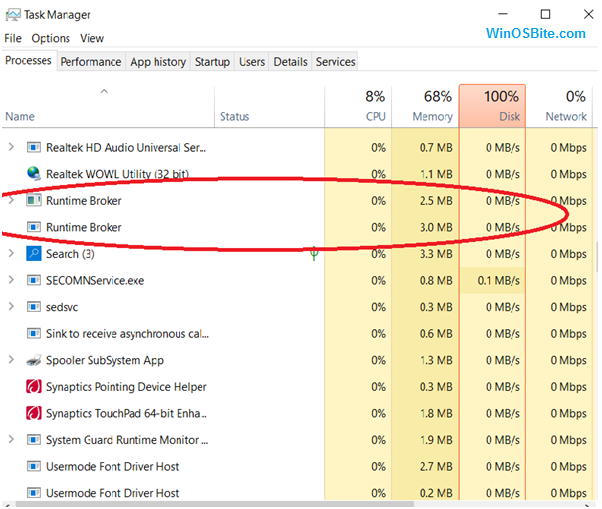Select Synaptics Pointing Device Helper name
Image resolution: width=602 pixels, height=509 pixels.
tap(126, 387)
